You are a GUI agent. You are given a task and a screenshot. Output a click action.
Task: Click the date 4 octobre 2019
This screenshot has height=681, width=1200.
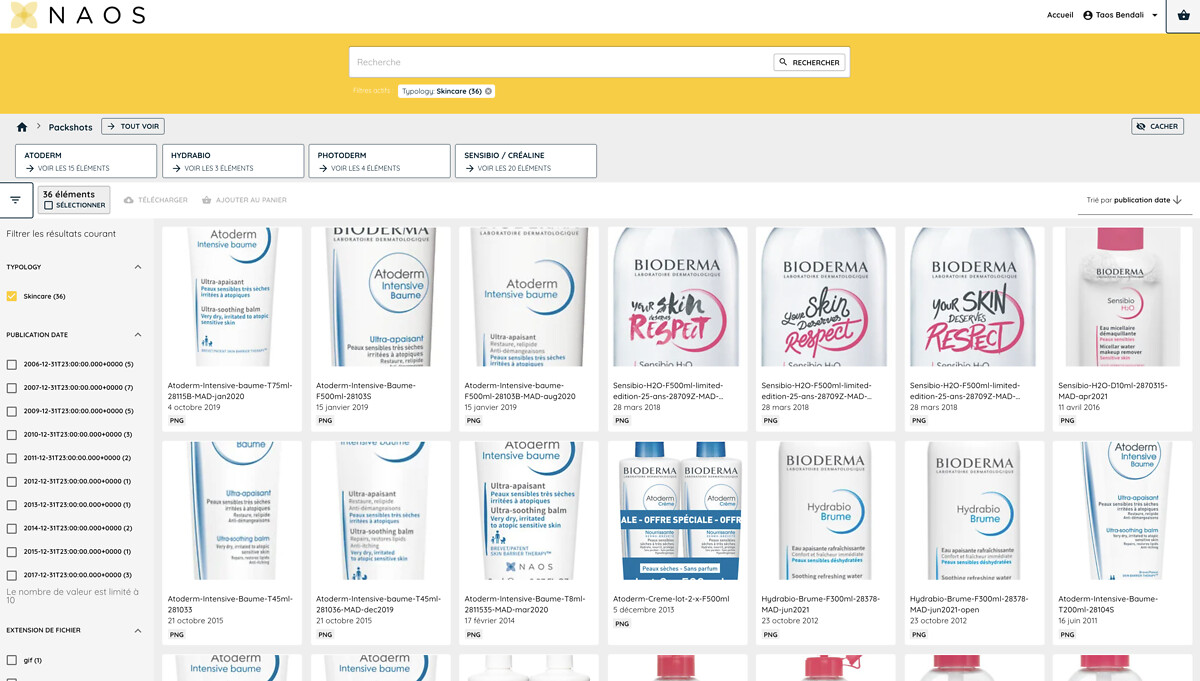[195, 407]
